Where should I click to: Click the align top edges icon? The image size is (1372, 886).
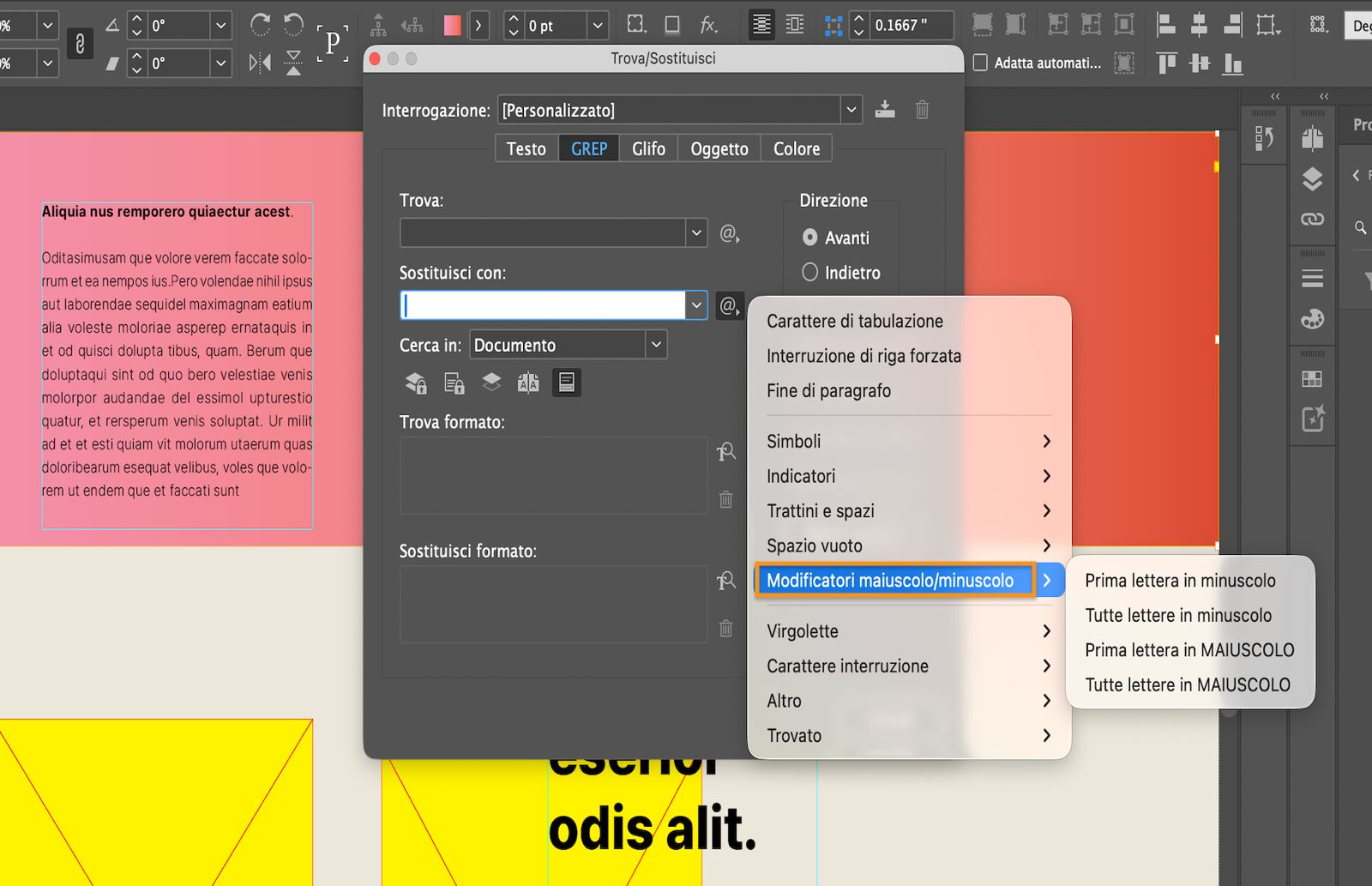[x=1166, y=63]
